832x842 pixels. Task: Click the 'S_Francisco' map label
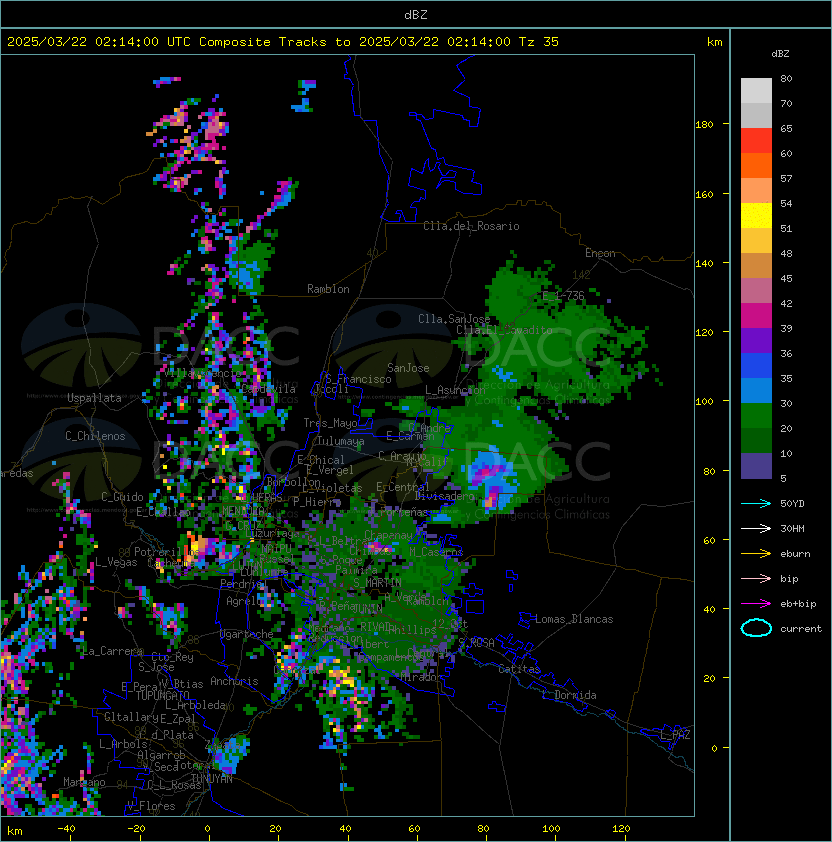point(358,379)
